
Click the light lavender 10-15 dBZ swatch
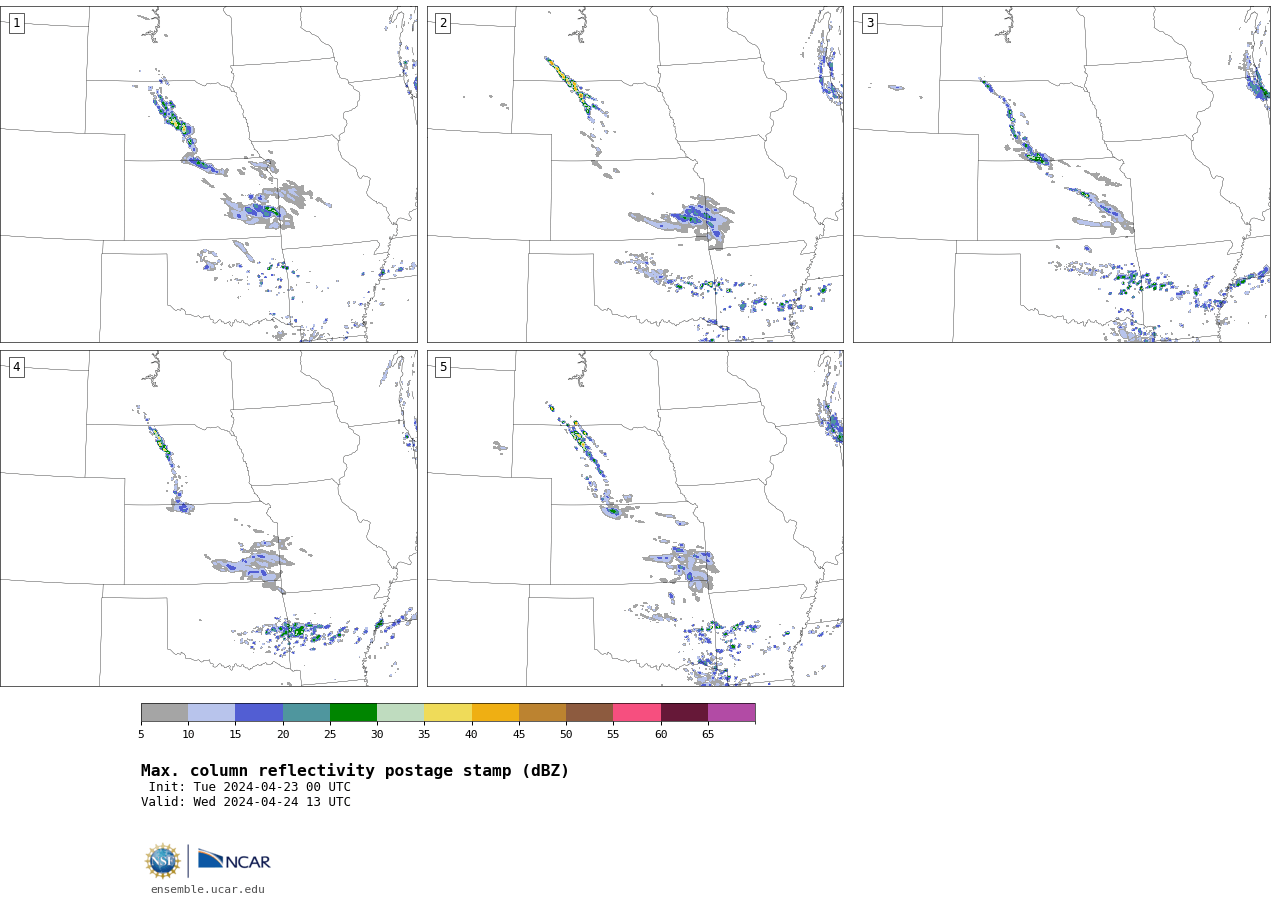click(x=211, y=713)
